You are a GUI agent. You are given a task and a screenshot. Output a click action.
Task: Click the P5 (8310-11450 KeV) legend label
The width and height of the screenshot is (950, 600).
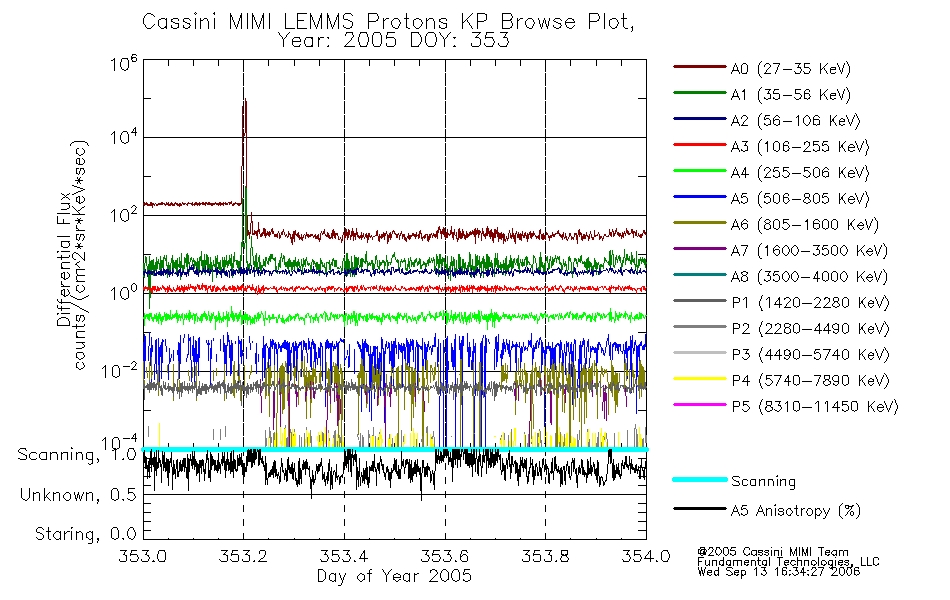coord(815,407)
